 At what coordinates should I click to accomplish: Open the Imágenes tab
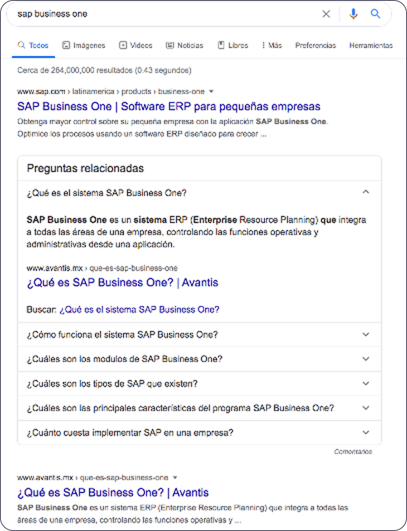point(84,45)
